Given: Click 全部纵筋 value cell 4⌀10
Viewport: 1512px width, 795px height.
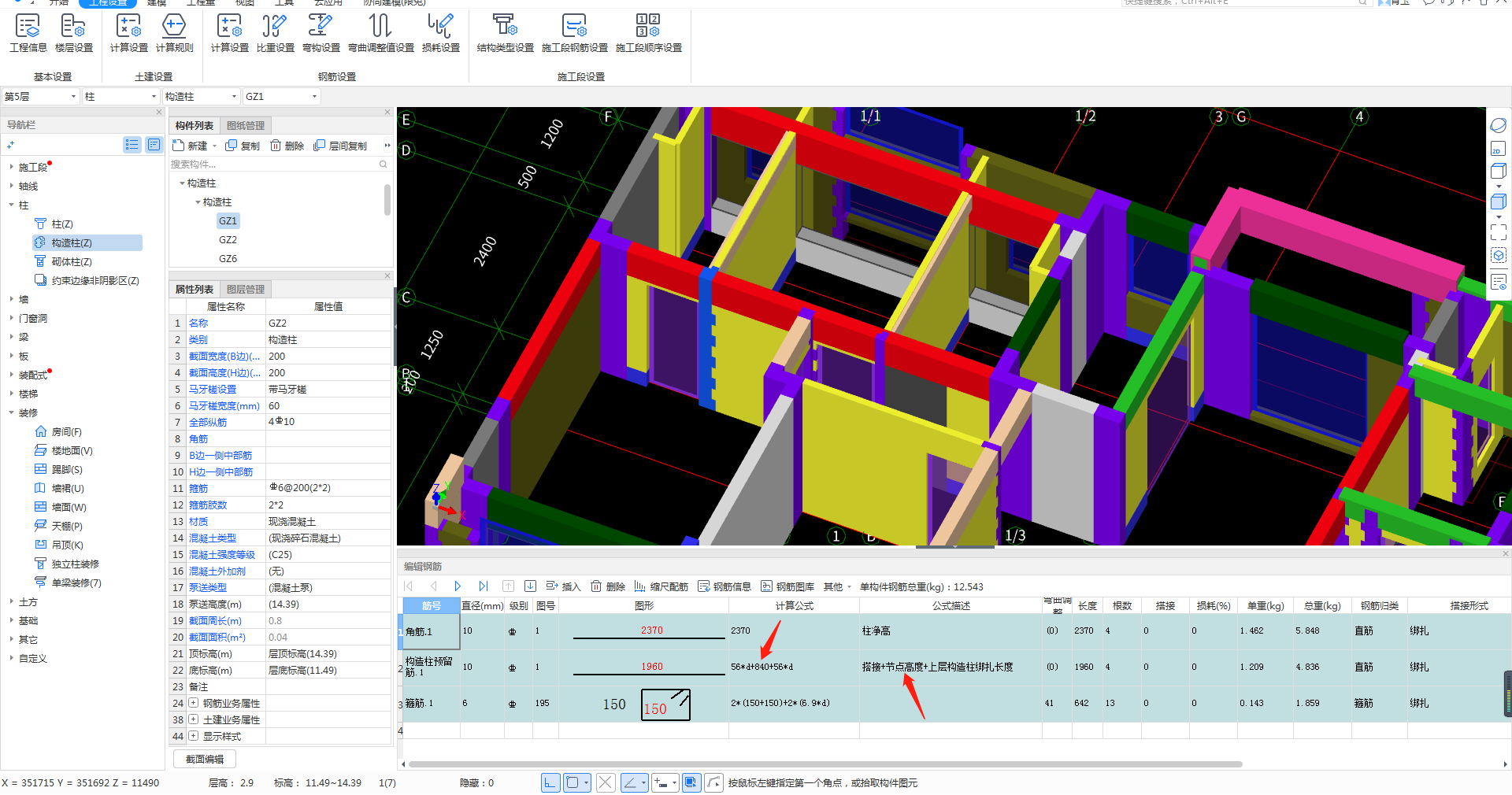Looking at the screenshot, I should click(328, 422).
